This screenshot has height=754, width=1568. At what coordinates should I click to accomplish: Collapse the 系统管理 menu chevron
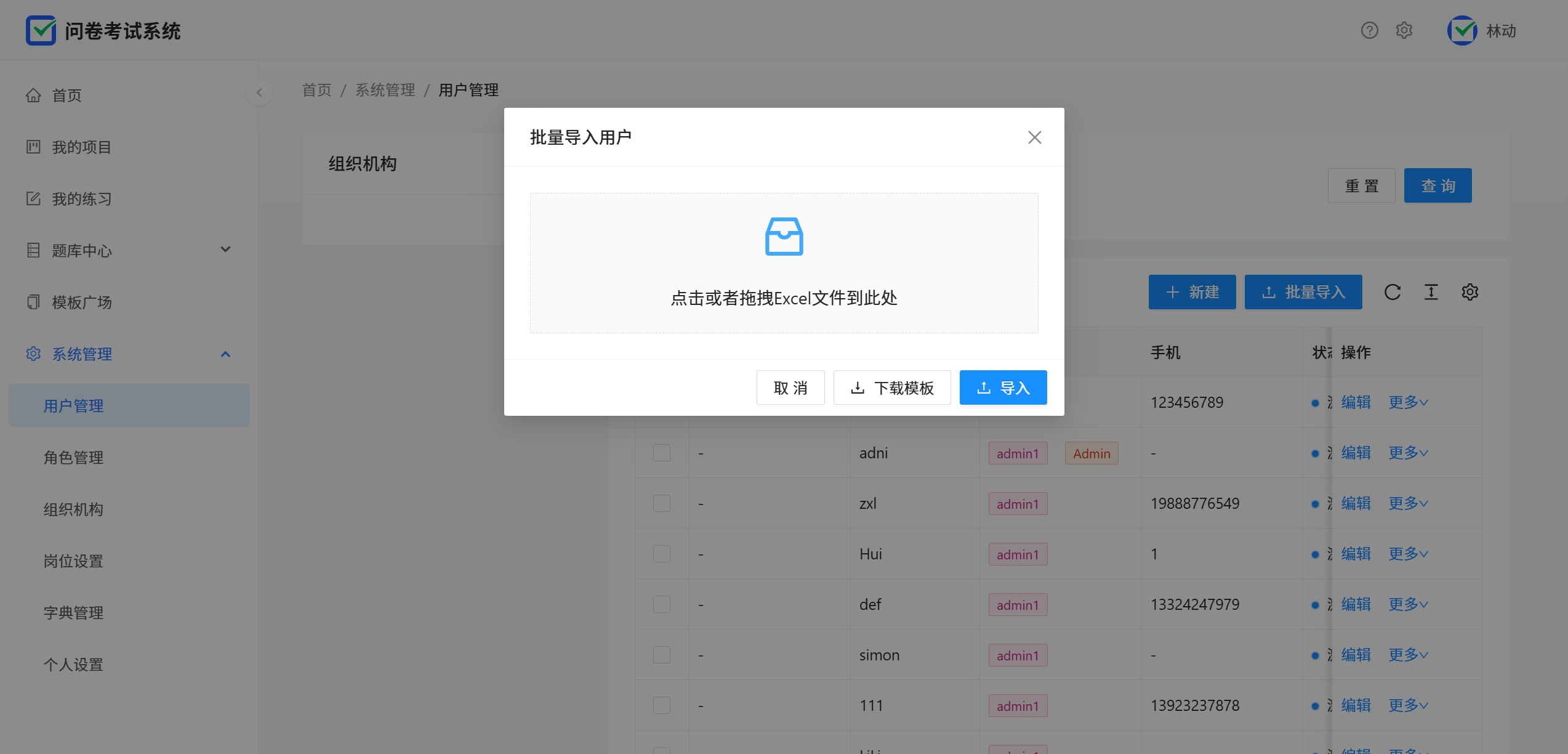pyautogui.click(x=225, y=354)
